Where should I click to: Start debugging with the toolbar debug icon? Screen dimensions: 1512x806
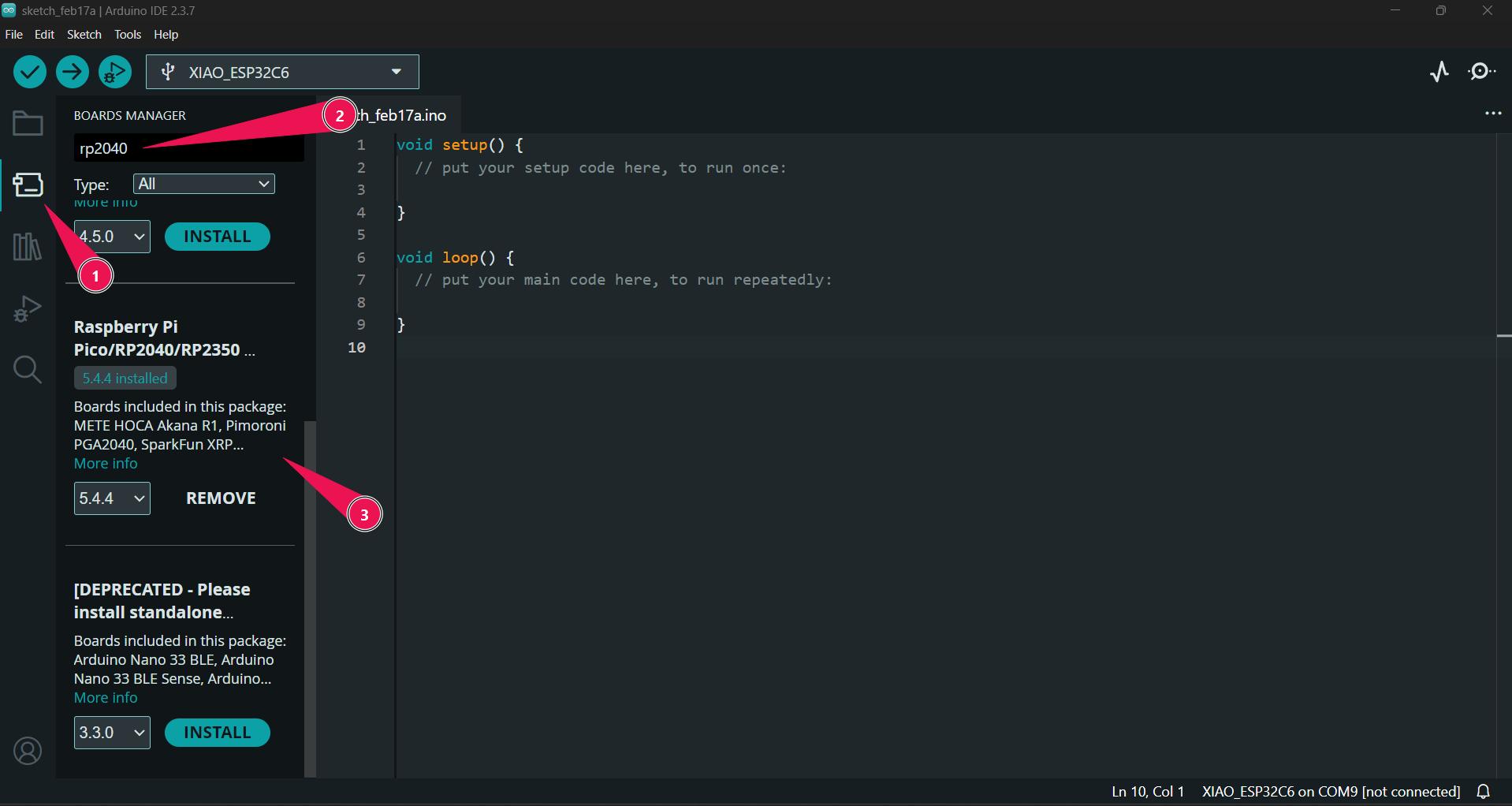point(114,71)
